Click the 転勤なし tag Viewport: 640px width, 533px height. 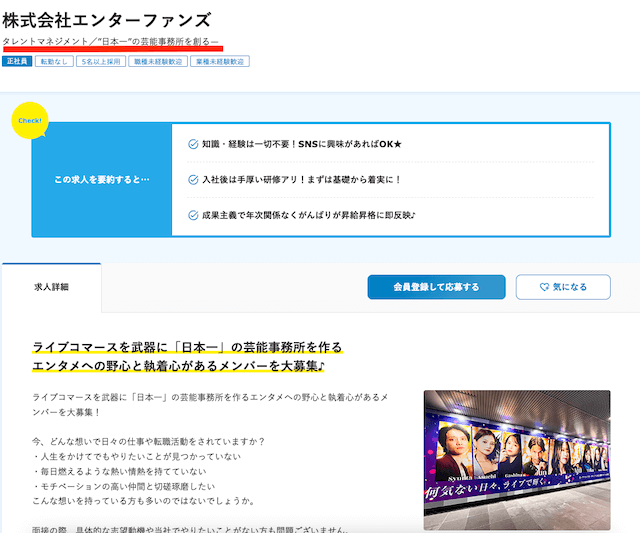(54, 61)
